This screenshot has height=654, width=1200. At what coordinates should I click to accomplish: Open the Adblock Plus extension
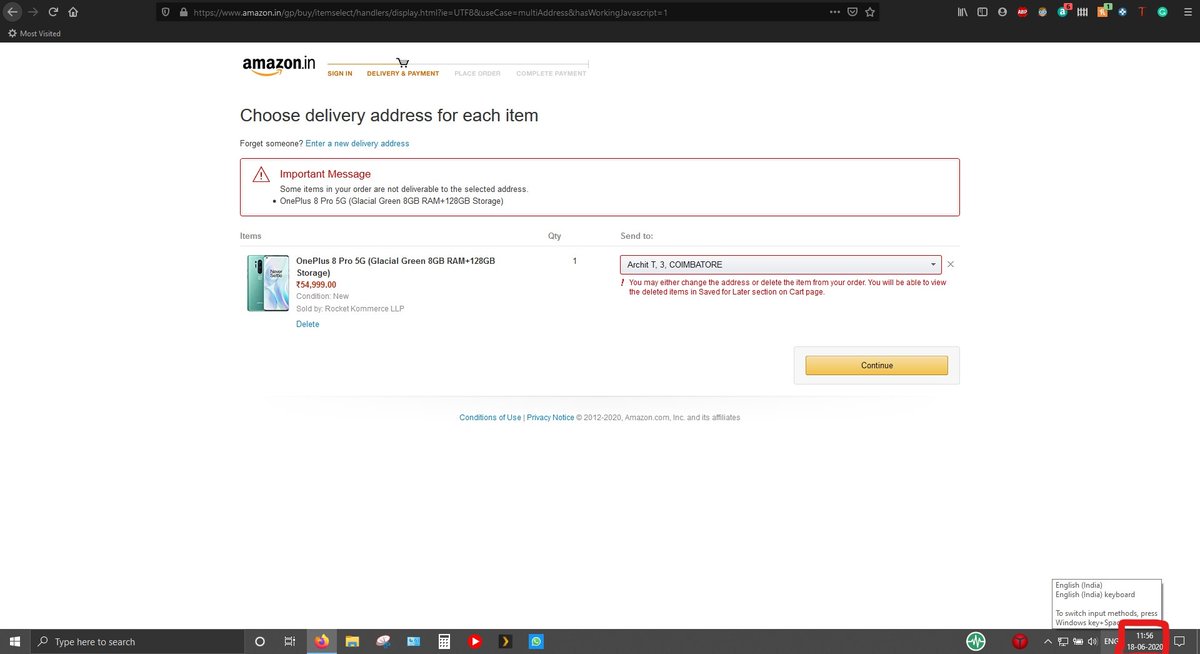[1021, 11]
